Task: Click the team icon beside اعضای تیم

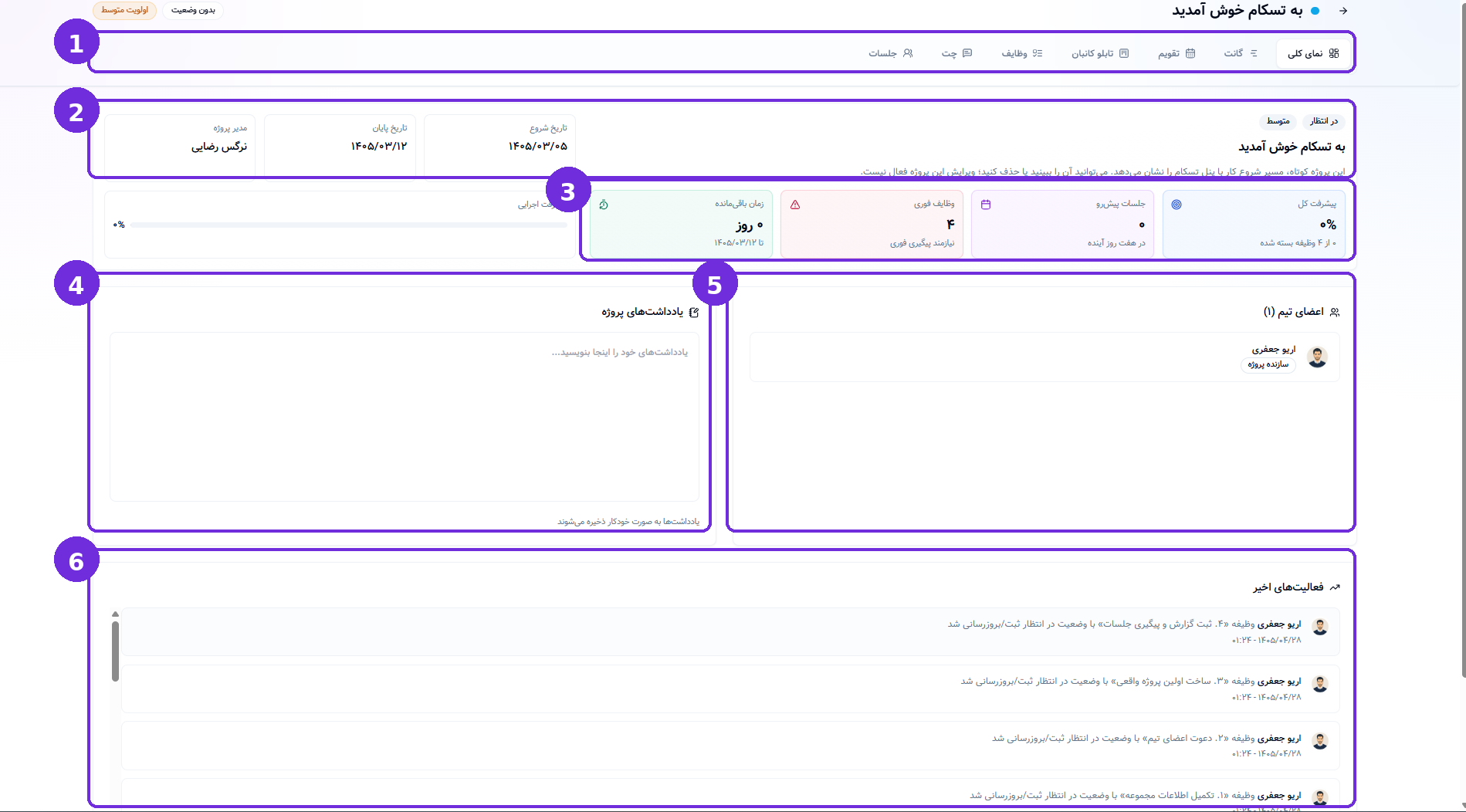Action: click(x=1335, y=312)
